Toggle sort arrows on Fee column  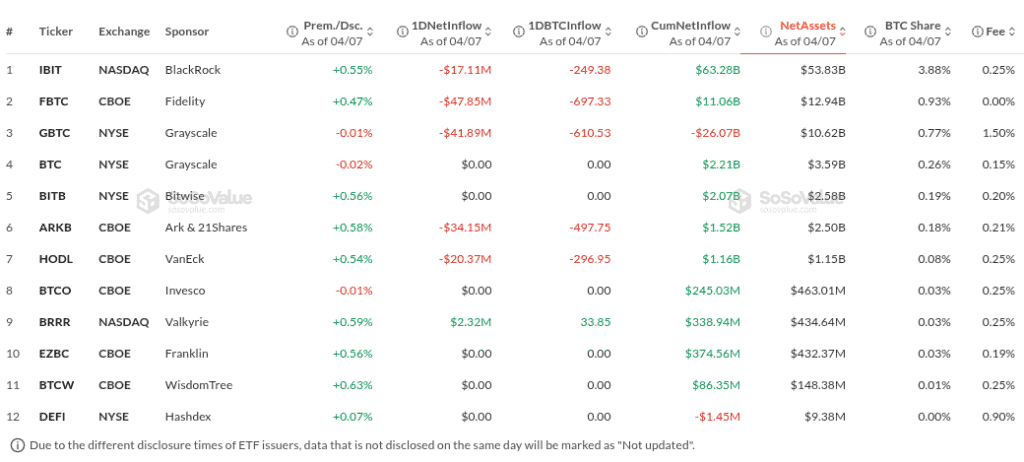point(1012,32)
